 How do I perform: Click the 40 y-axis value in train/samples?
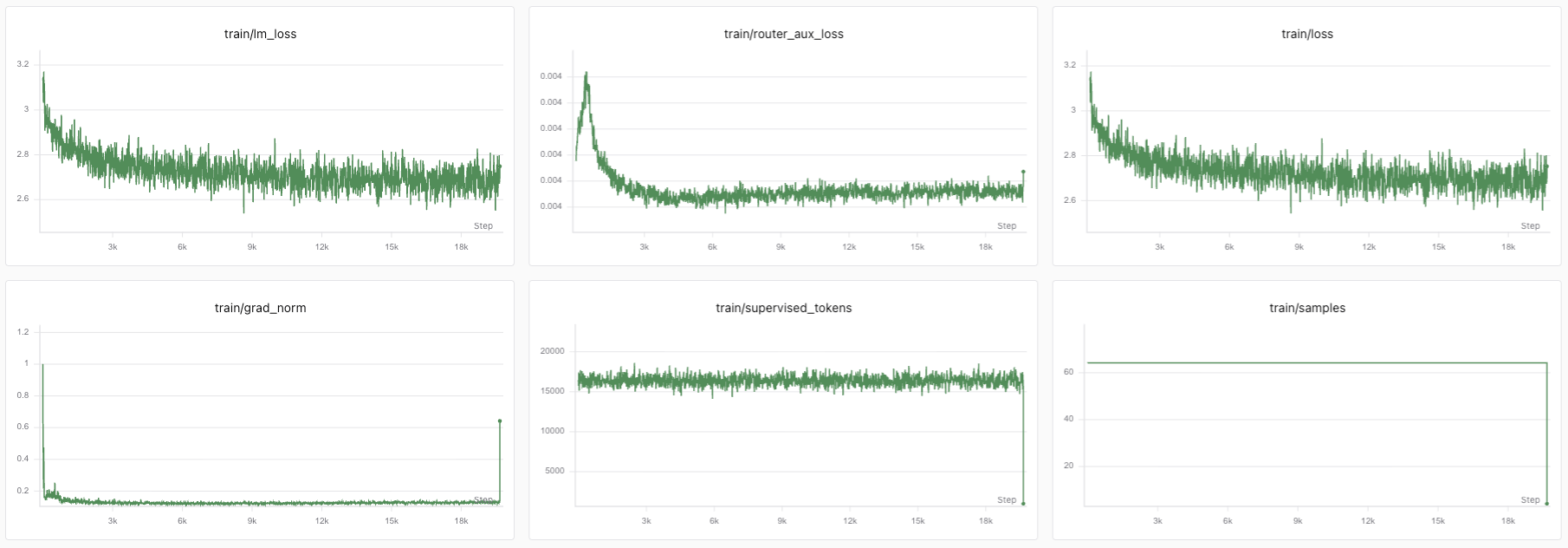tap(1068, 419)
